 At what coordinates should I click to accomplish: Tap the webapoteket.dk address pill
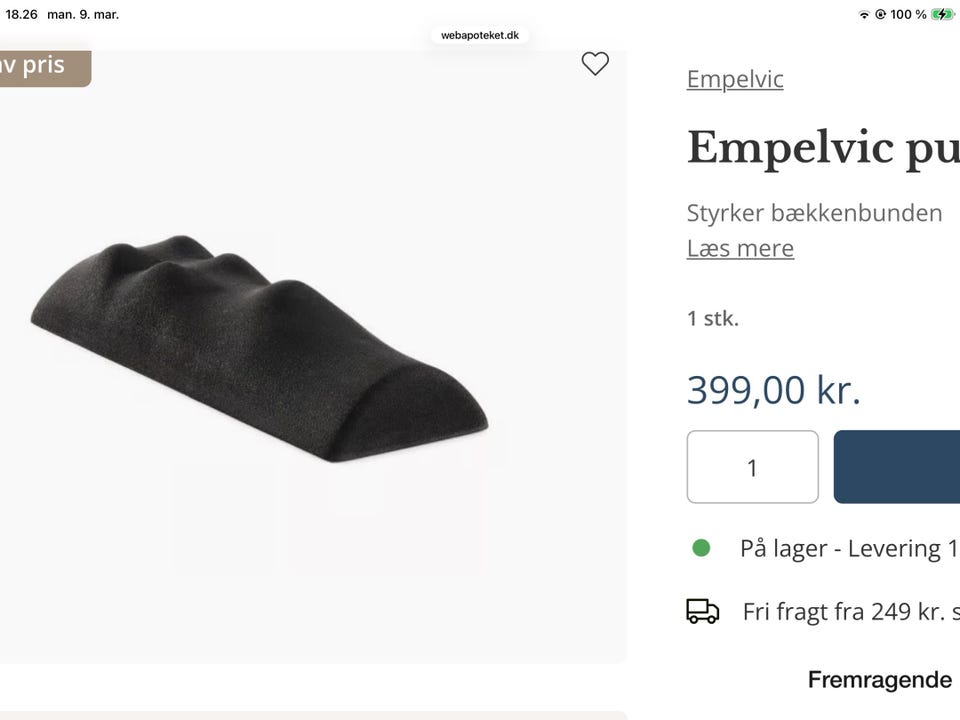click(480, 36)
